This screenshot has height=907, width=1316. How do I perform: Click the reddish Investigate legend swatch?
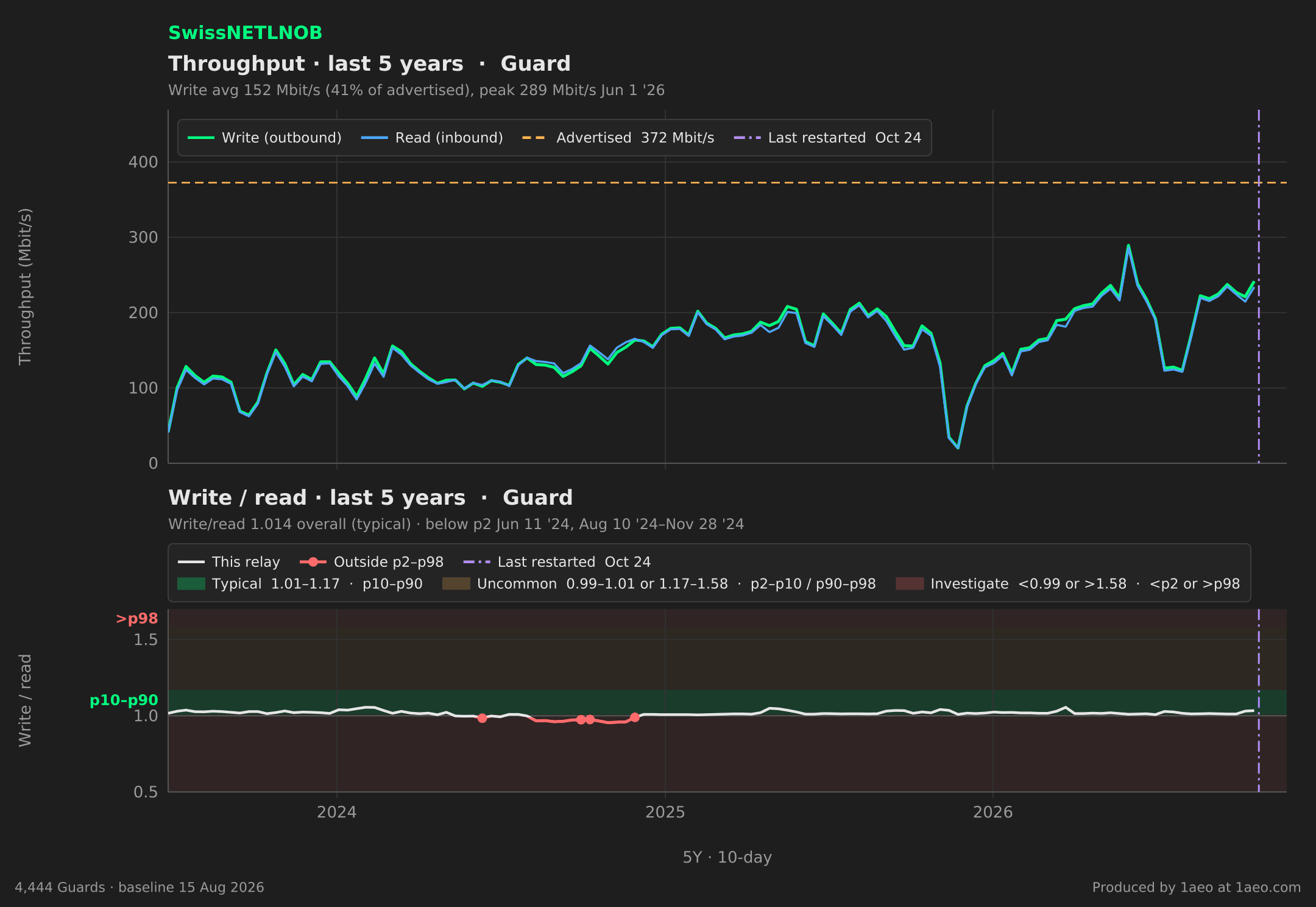coord(910,584)
